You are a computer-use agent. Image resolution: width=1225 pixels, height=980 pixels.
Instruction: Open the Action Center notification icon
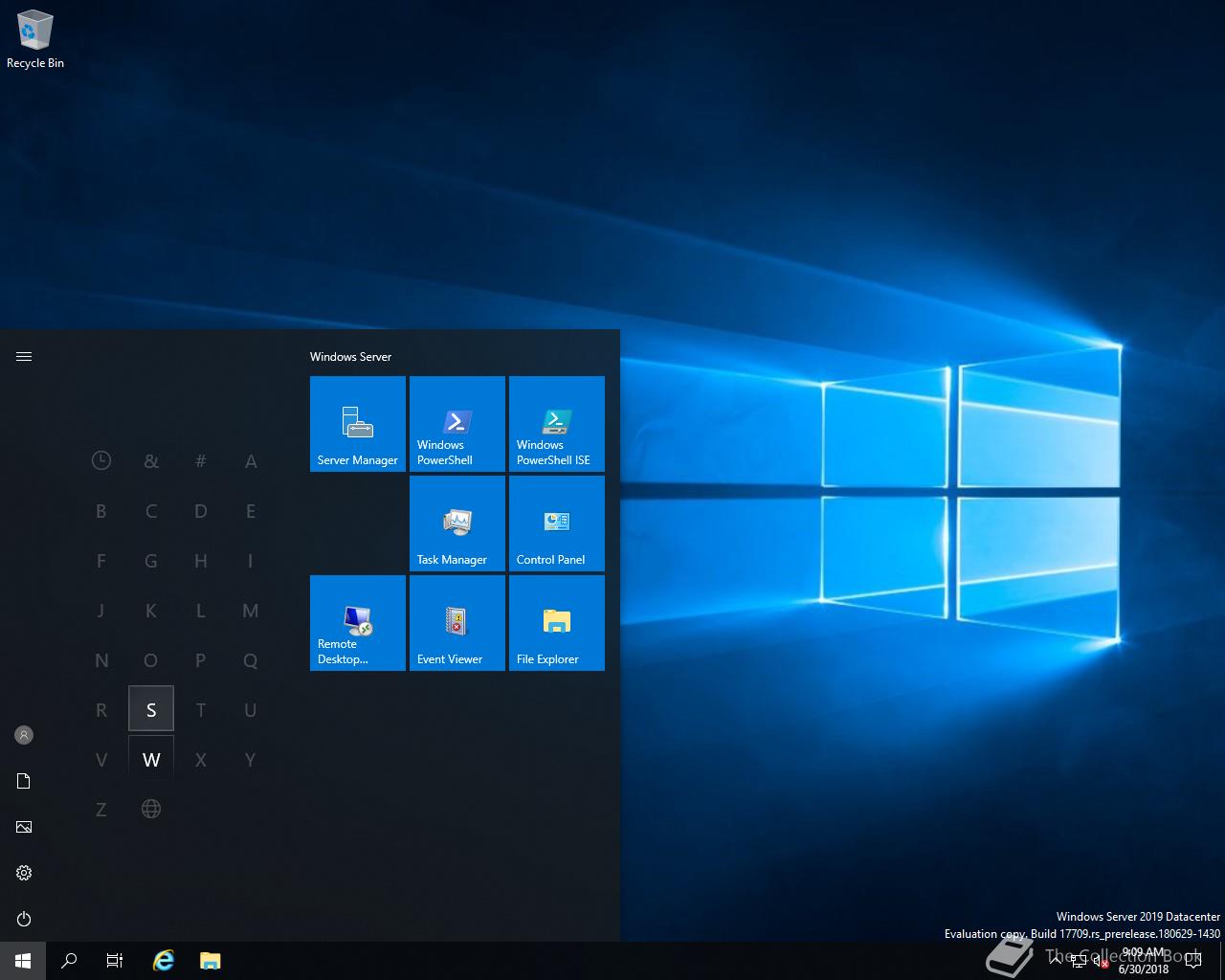coord(1193,961)
